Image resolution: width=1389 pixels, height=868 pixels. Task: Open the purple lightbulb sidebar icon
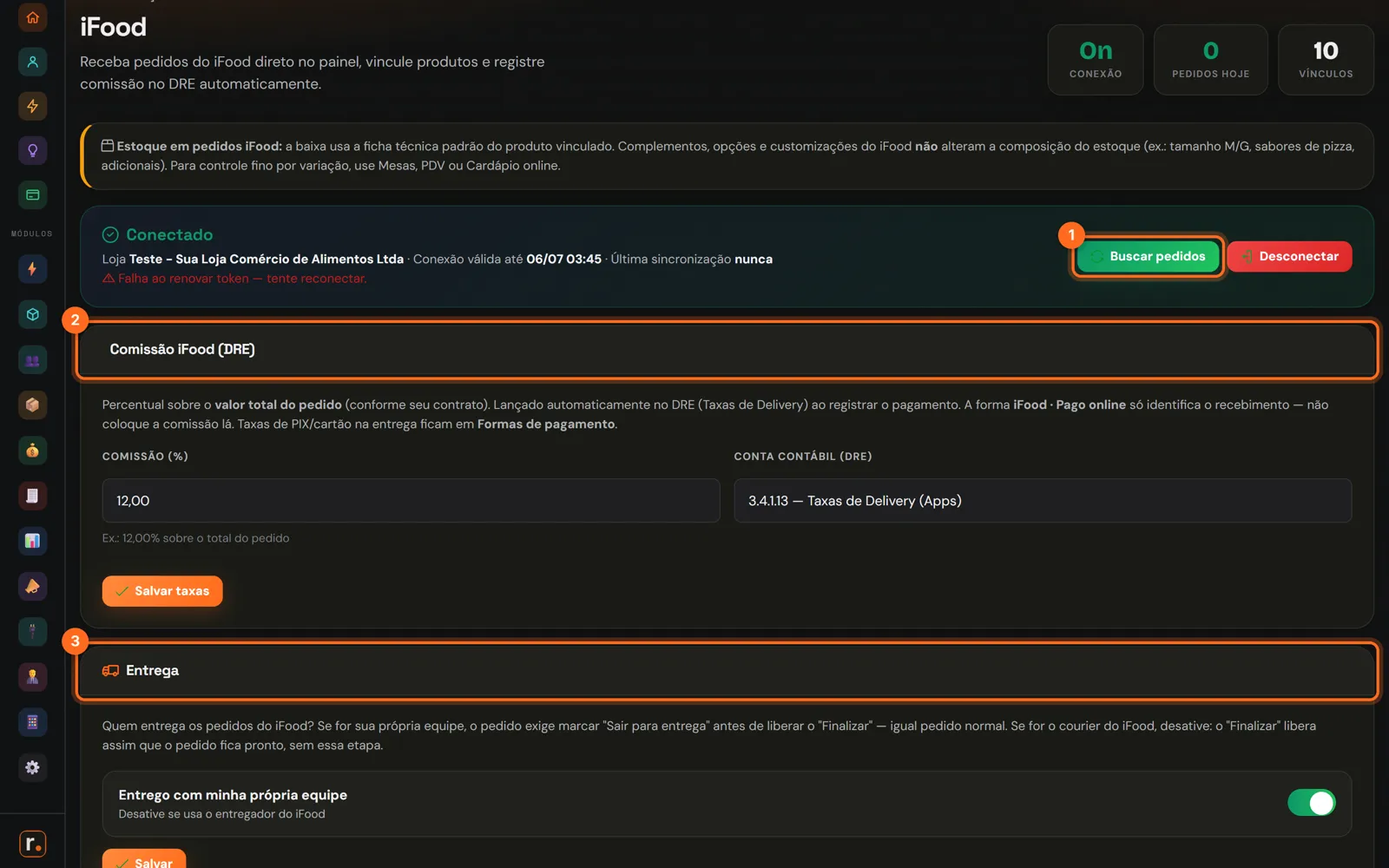(x=32, y=150)
